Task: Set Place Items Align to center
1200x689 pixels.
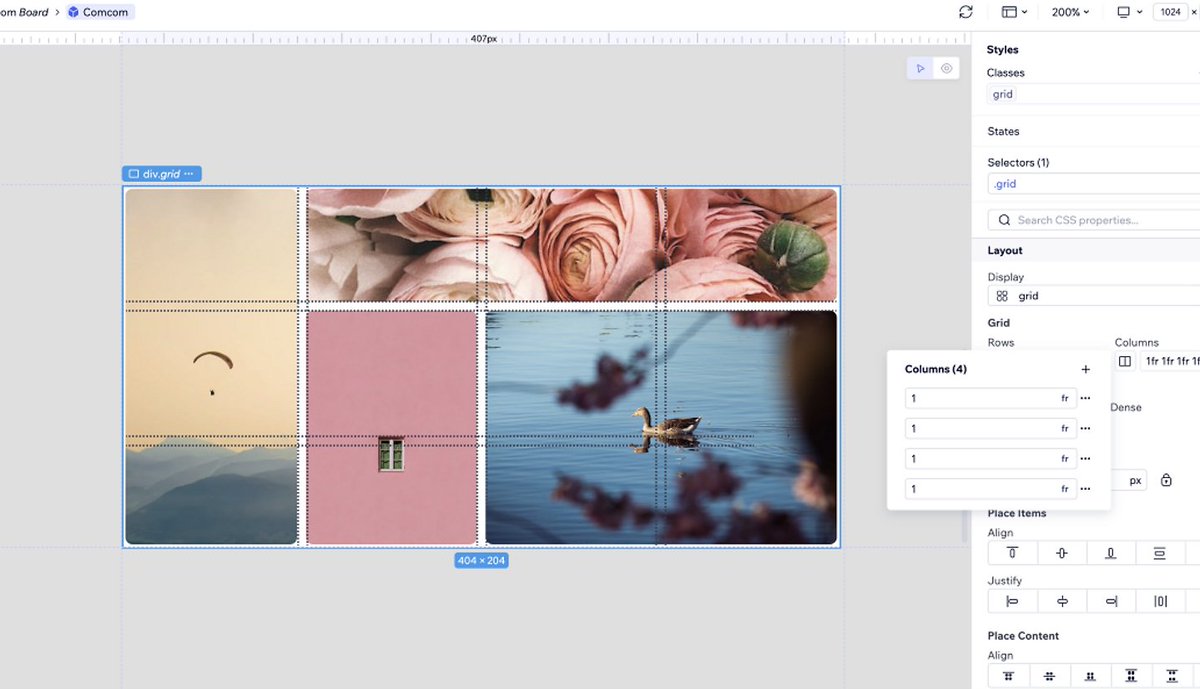Action: point(1062,553)
